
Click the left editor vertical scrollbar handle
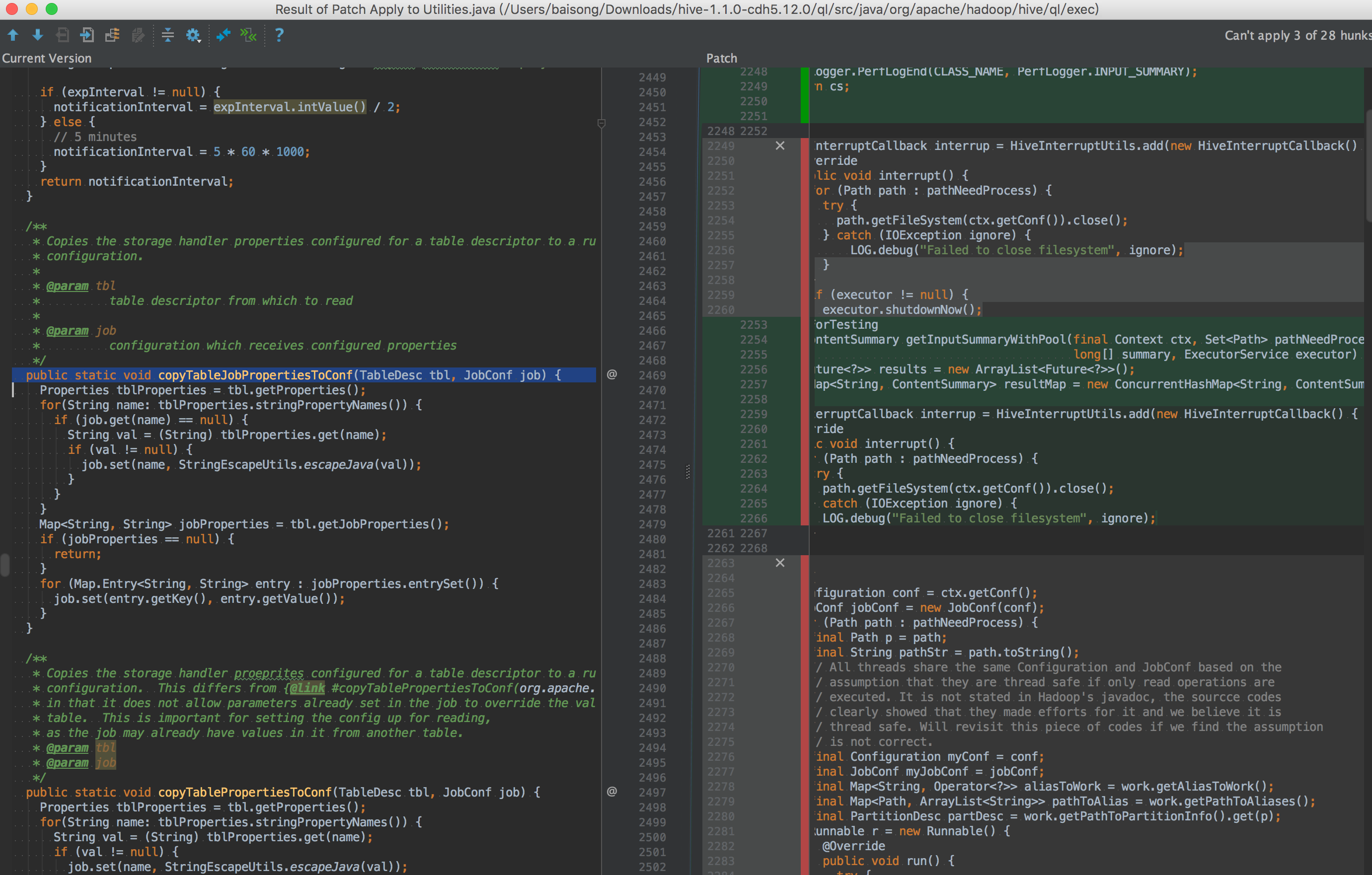pyautogui.click(x=5, y=565)
